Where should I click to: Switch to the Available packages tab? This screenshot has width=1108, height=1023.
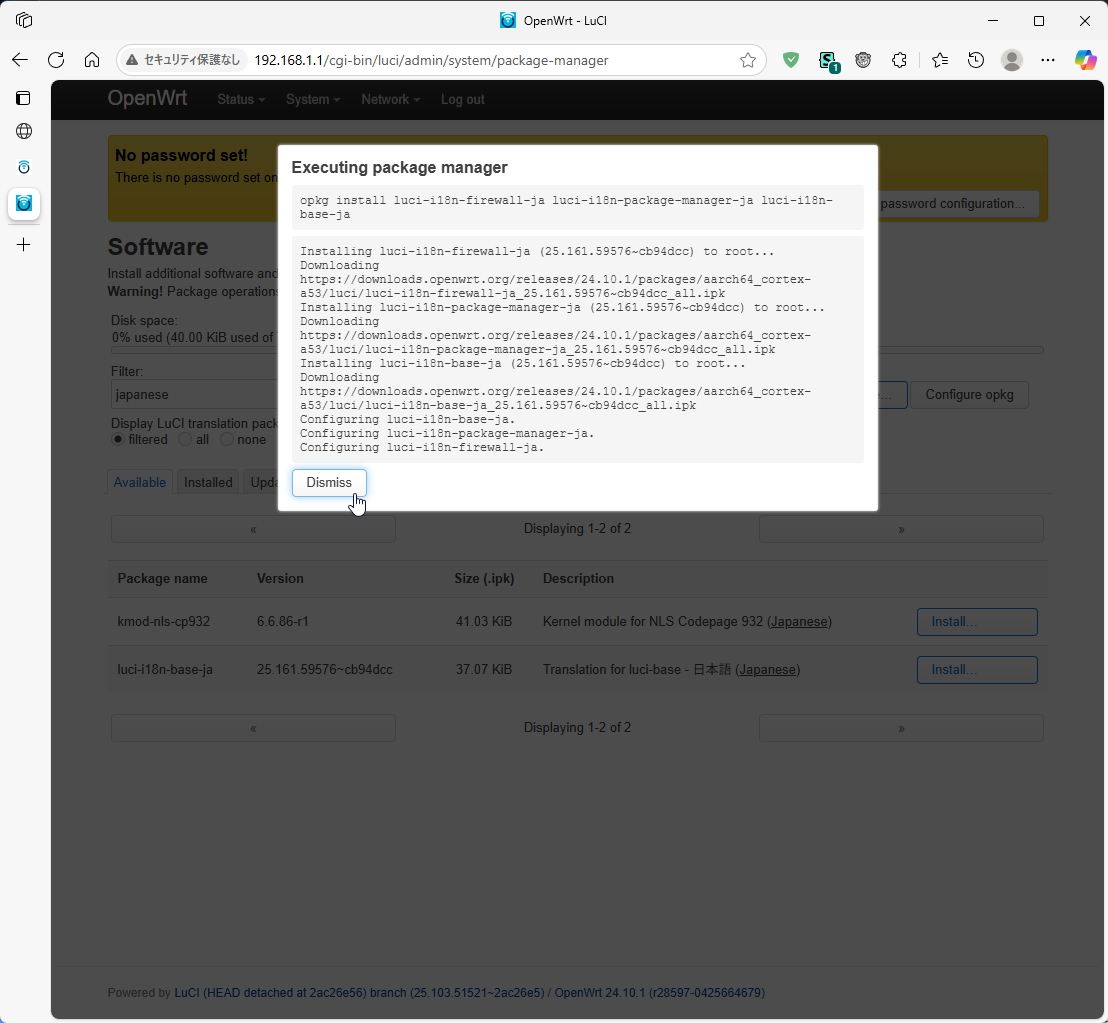pos(140,483)
